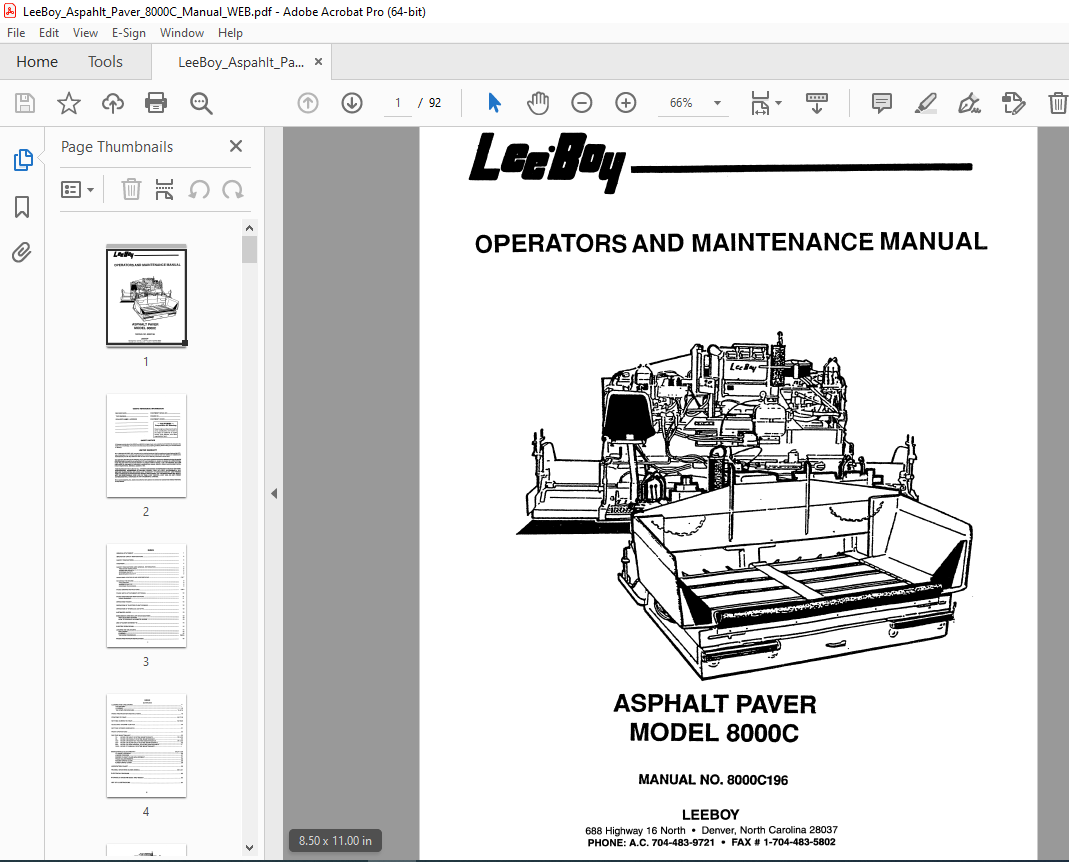The width and height of the screenshot is (1069, 862).
Task: Activate the Hand pan tool
Action: click(538, 103)
